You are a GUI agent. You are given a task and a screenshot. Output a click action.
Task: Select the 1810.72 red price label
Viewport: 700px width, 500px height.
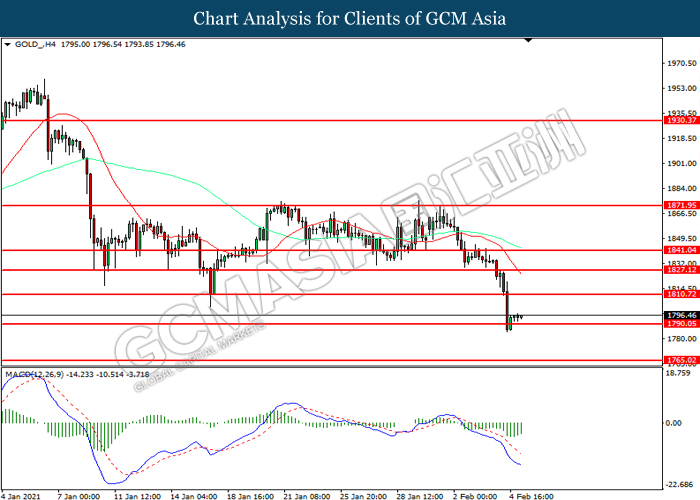point(682,294)
